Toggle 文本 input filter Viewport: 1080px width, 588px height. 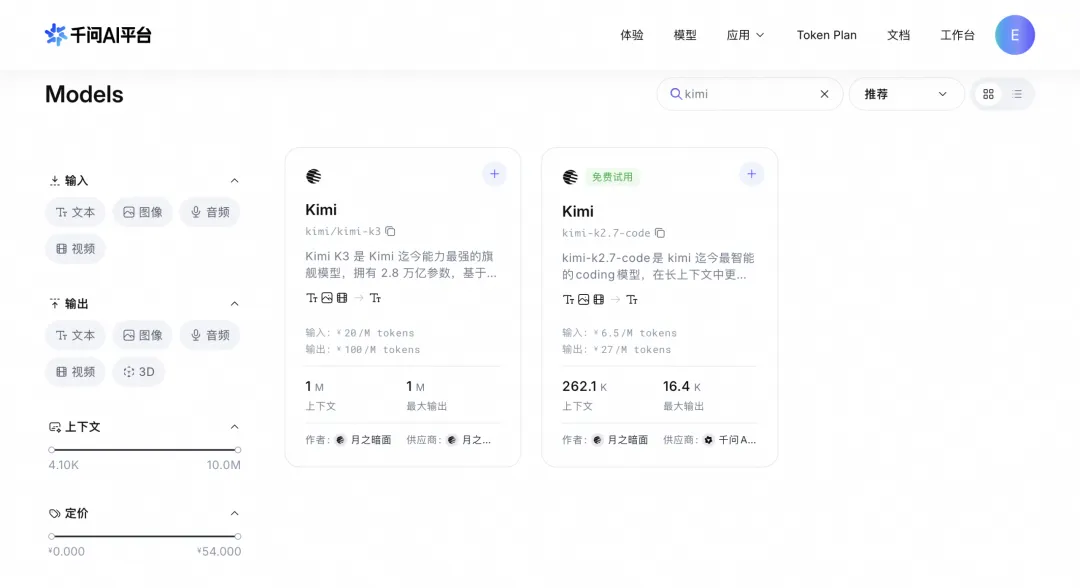(x=75, y=212)
